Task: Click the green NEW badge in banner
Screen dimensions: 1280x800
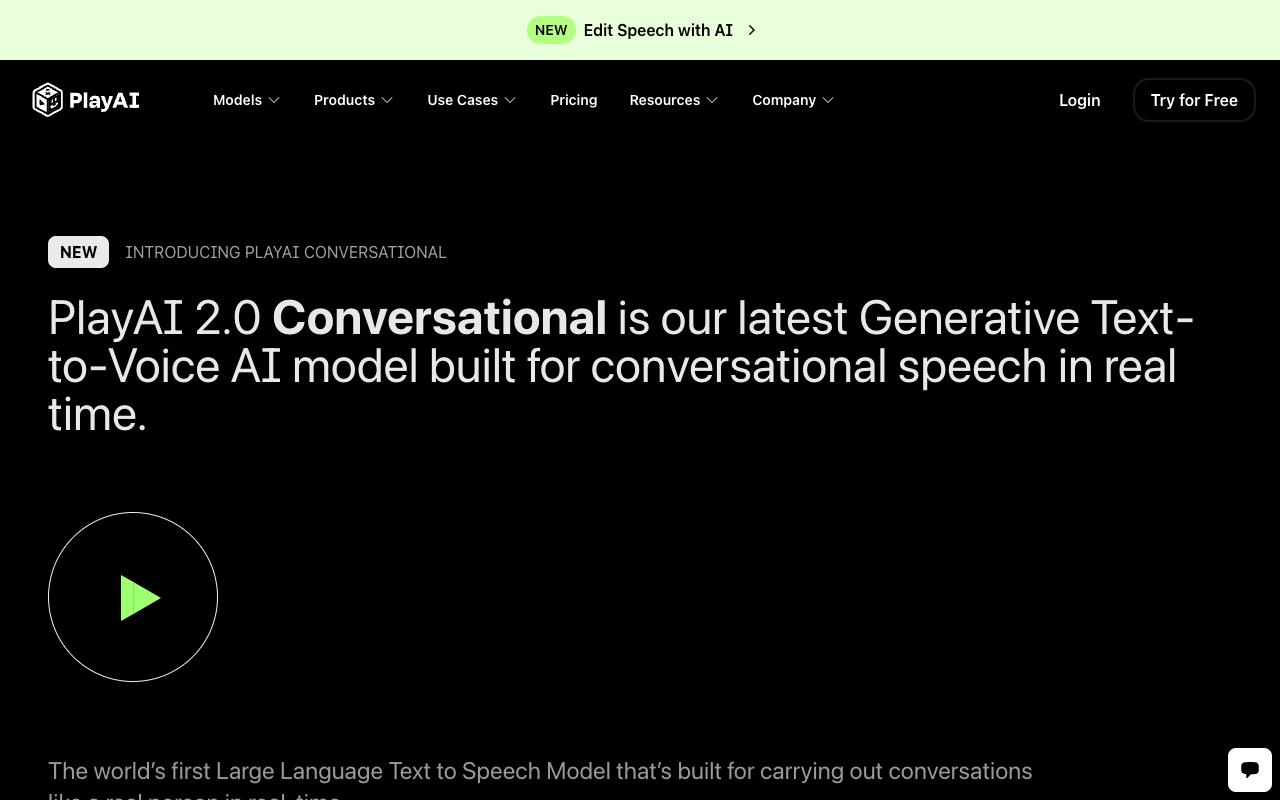Action: tap(551, 30)
